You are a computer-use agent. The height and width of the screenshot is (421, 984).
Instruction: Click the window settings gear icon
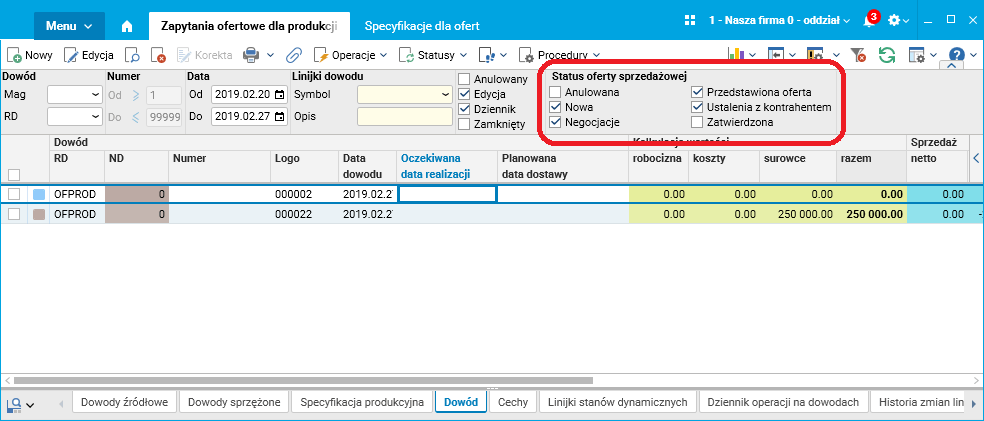tap(917, 55)
